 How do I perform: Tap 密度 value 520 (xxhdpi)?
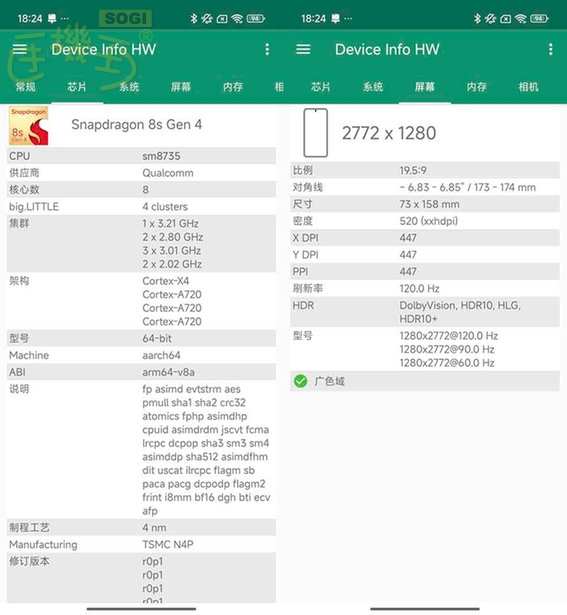pos(429,221)
